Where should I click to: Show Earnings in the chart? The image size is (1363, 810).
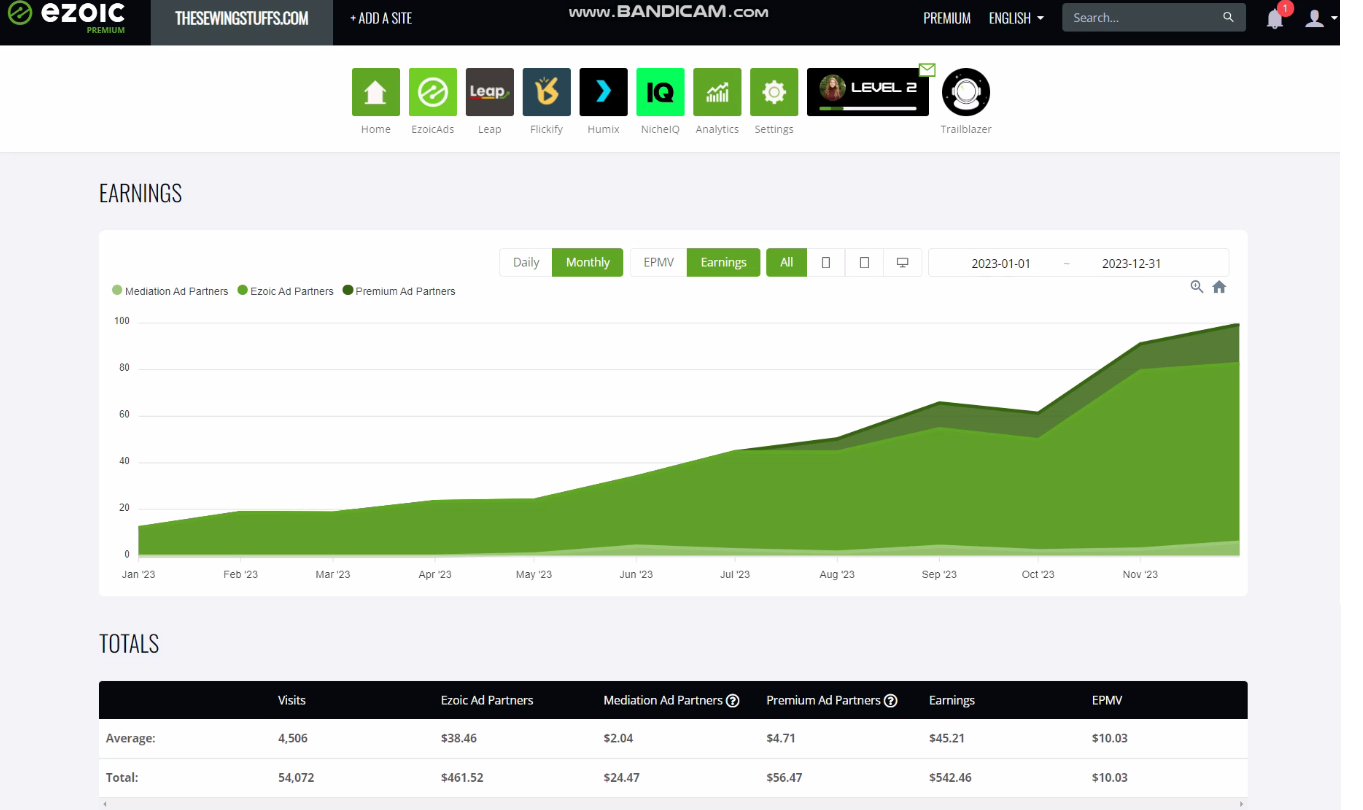click(723, 262)
